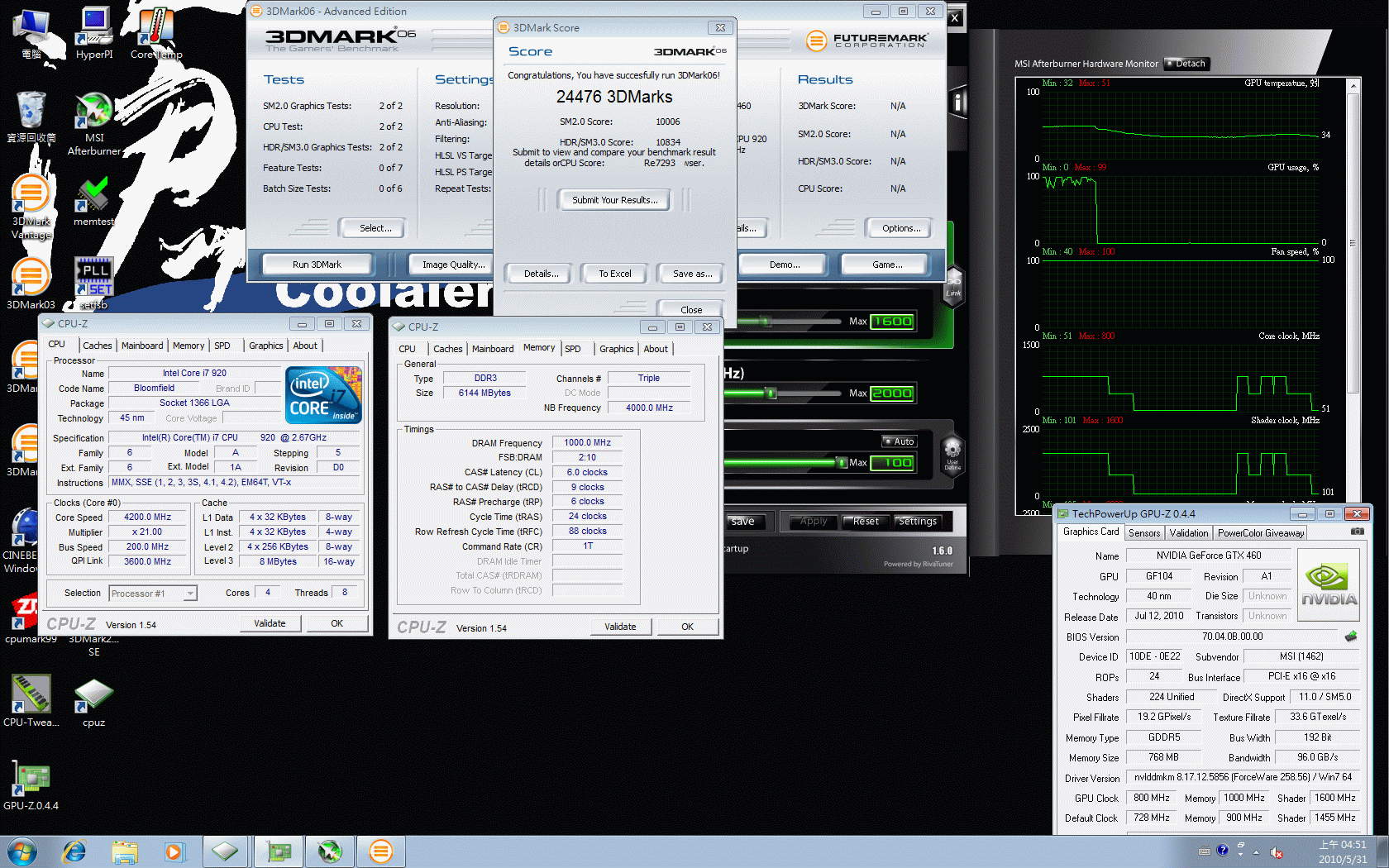1389x868 pixels.
Task: Switch to CPU-Z taskbar button
Action: 225,851
